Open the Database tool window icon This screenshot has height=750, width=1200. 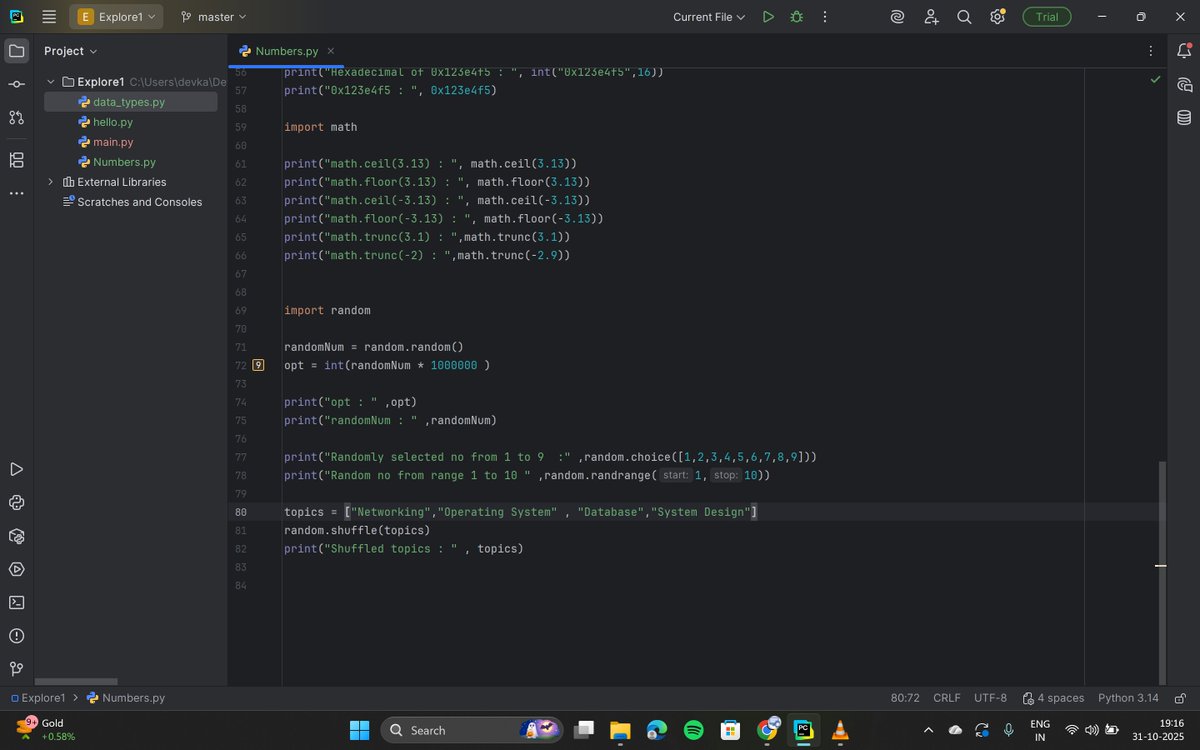click(x=1184, y=118)
